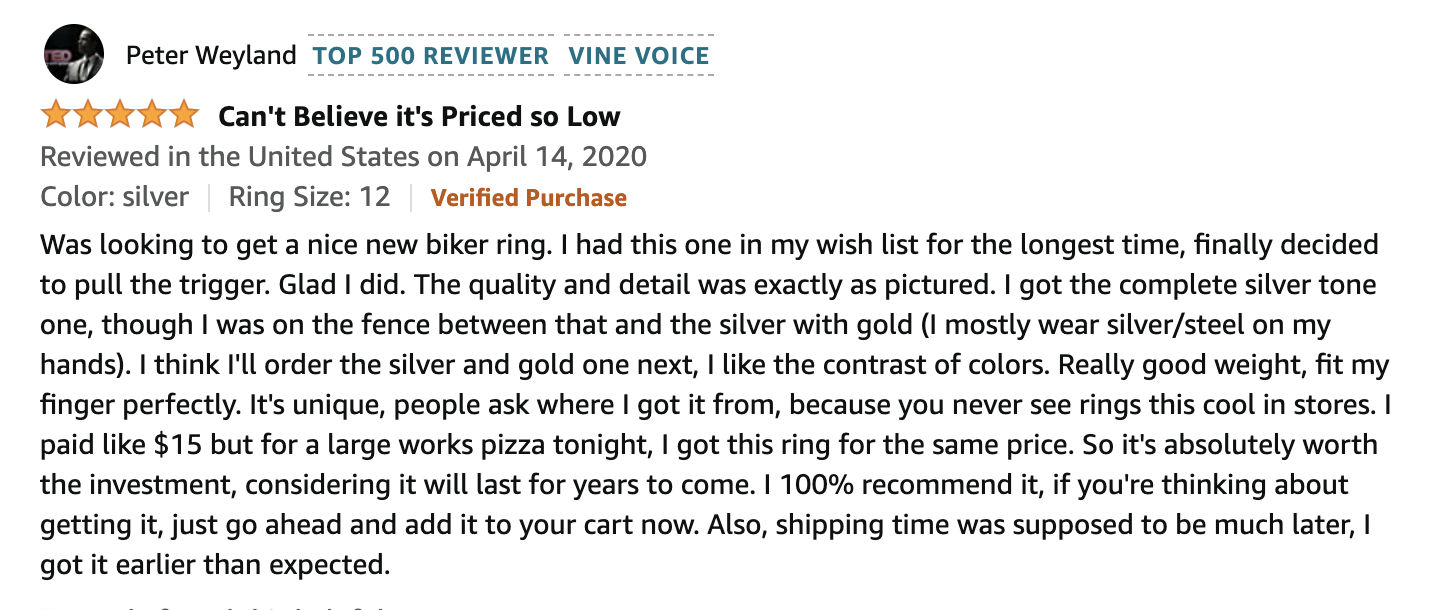
Task: Click the last line "got it earlier than expected"
Action: (215, 565)
